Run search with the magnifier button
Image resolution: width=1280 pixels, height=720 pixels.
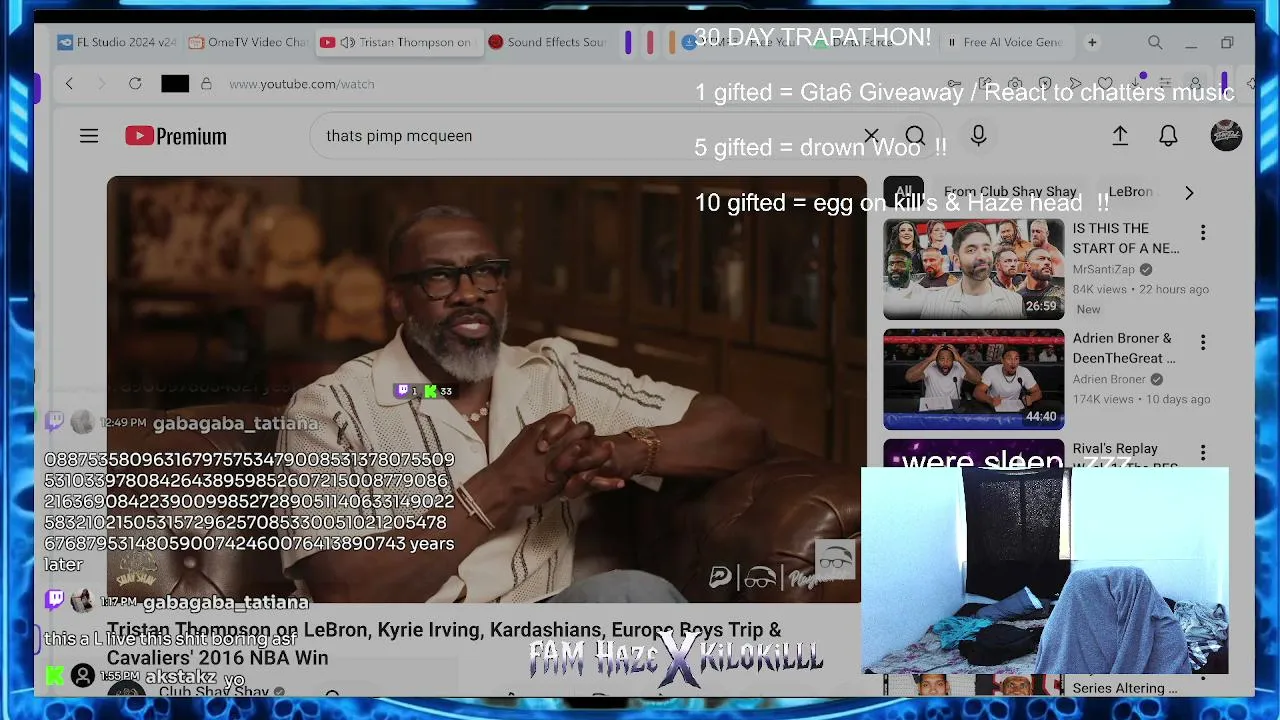915,136
